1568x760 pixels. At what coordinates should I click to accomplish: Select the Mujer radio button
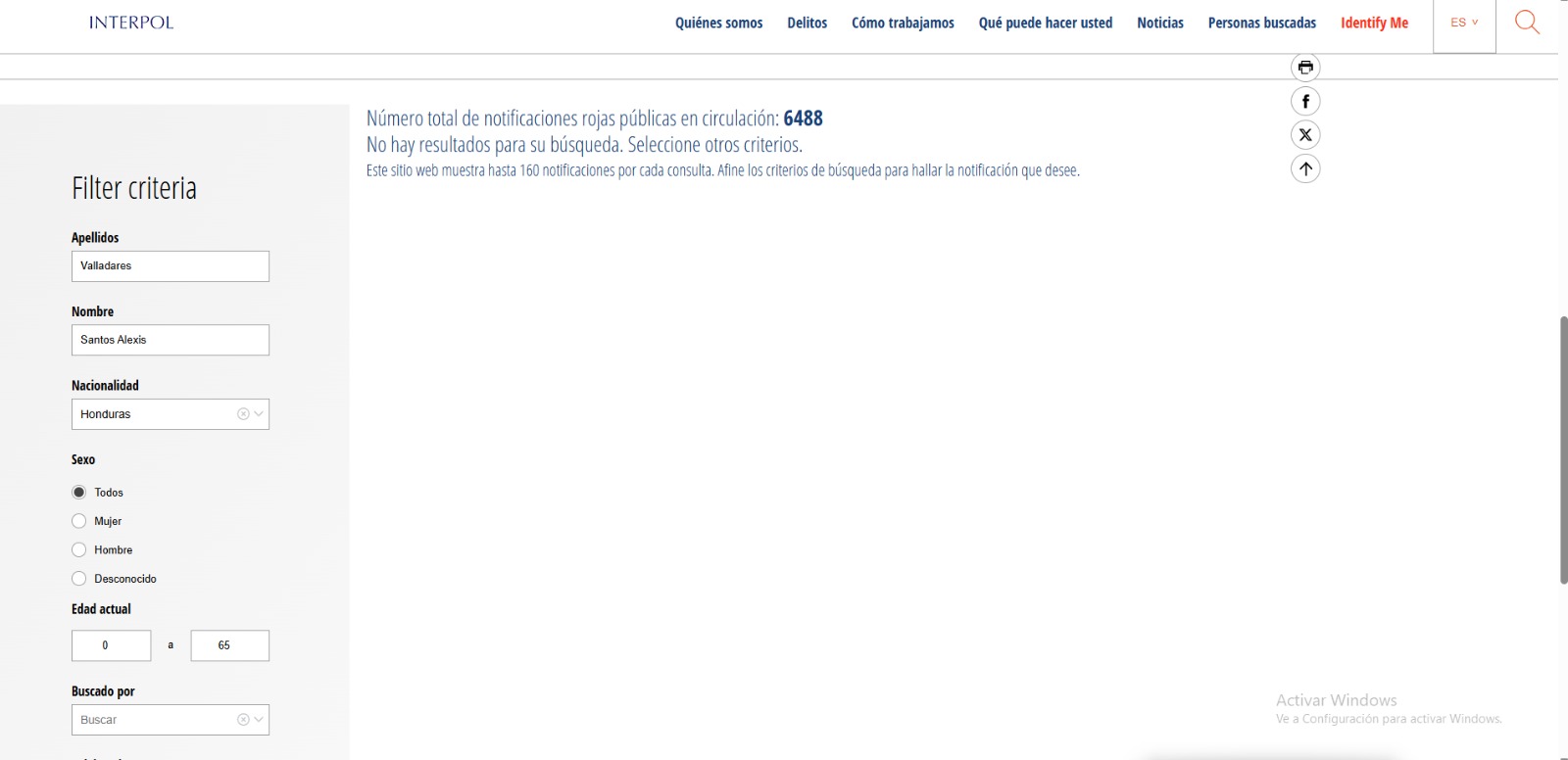pyautogui.click(x=79, y=521)
